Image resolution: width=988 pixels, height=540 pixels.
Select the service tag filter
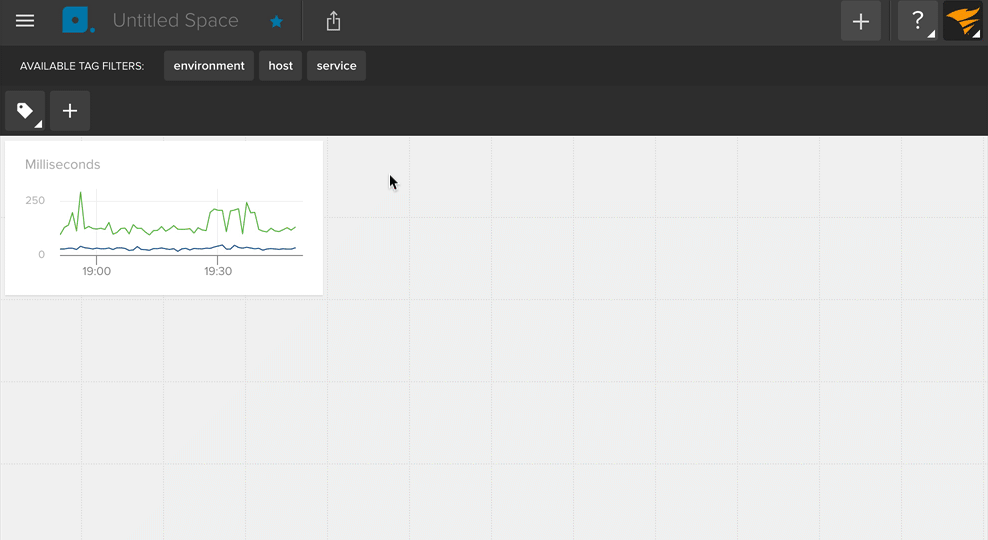click(337, 66)
